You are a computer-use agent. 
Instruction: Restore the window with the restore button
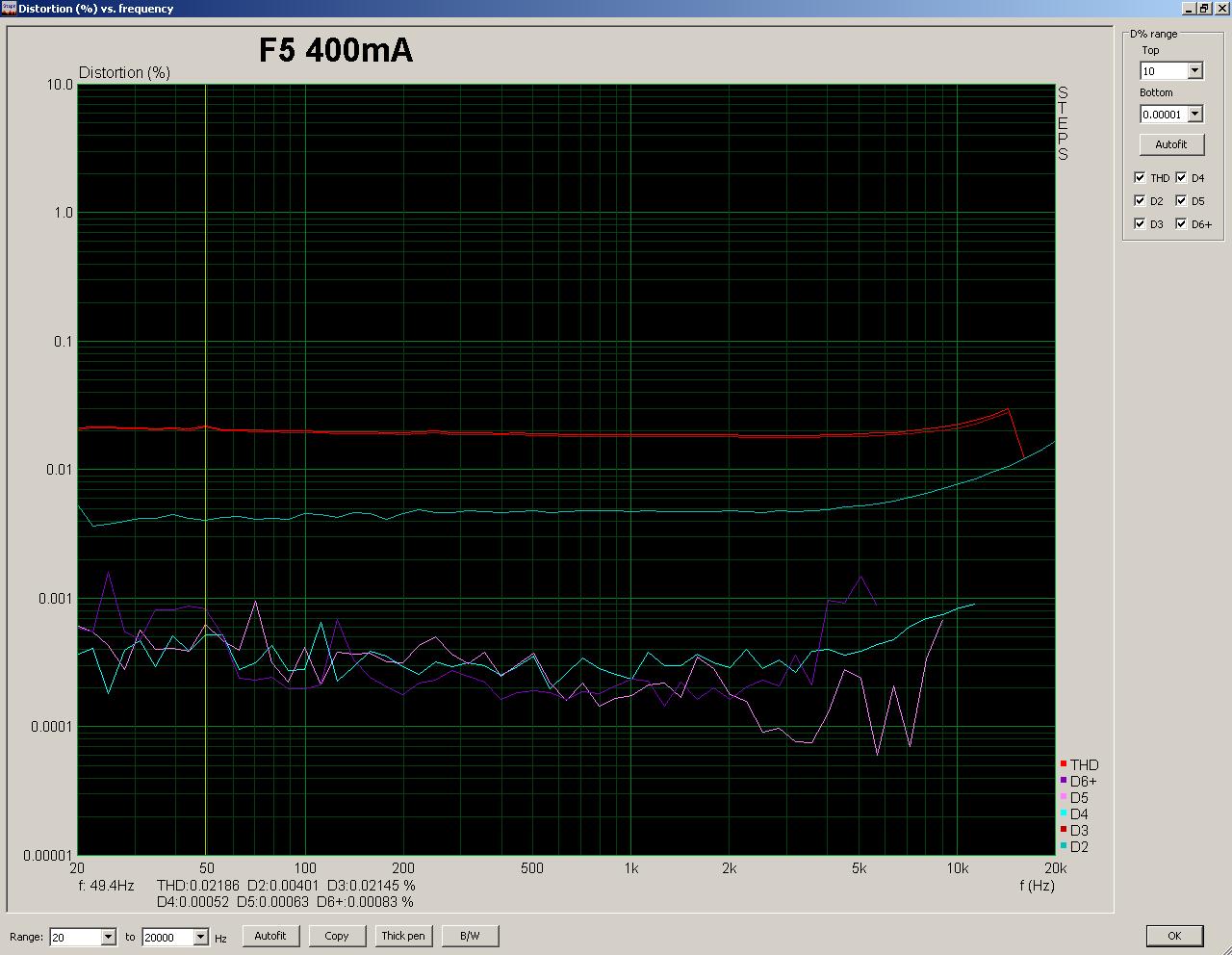click(x=1203, y=8)
